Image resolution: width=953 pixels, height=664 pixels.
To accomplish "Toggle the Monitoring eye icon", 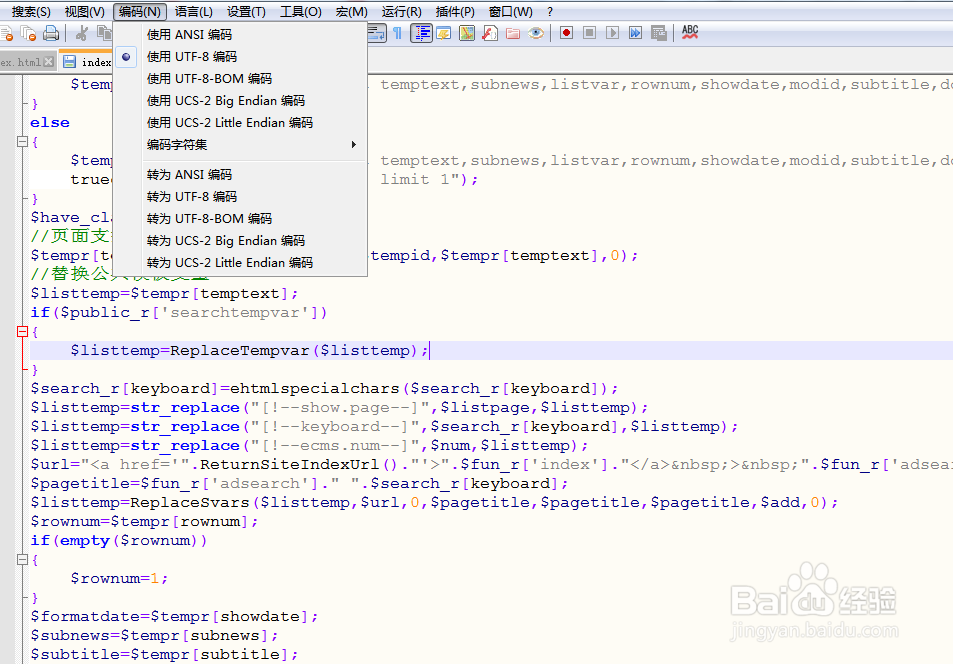I will [536, 33].
